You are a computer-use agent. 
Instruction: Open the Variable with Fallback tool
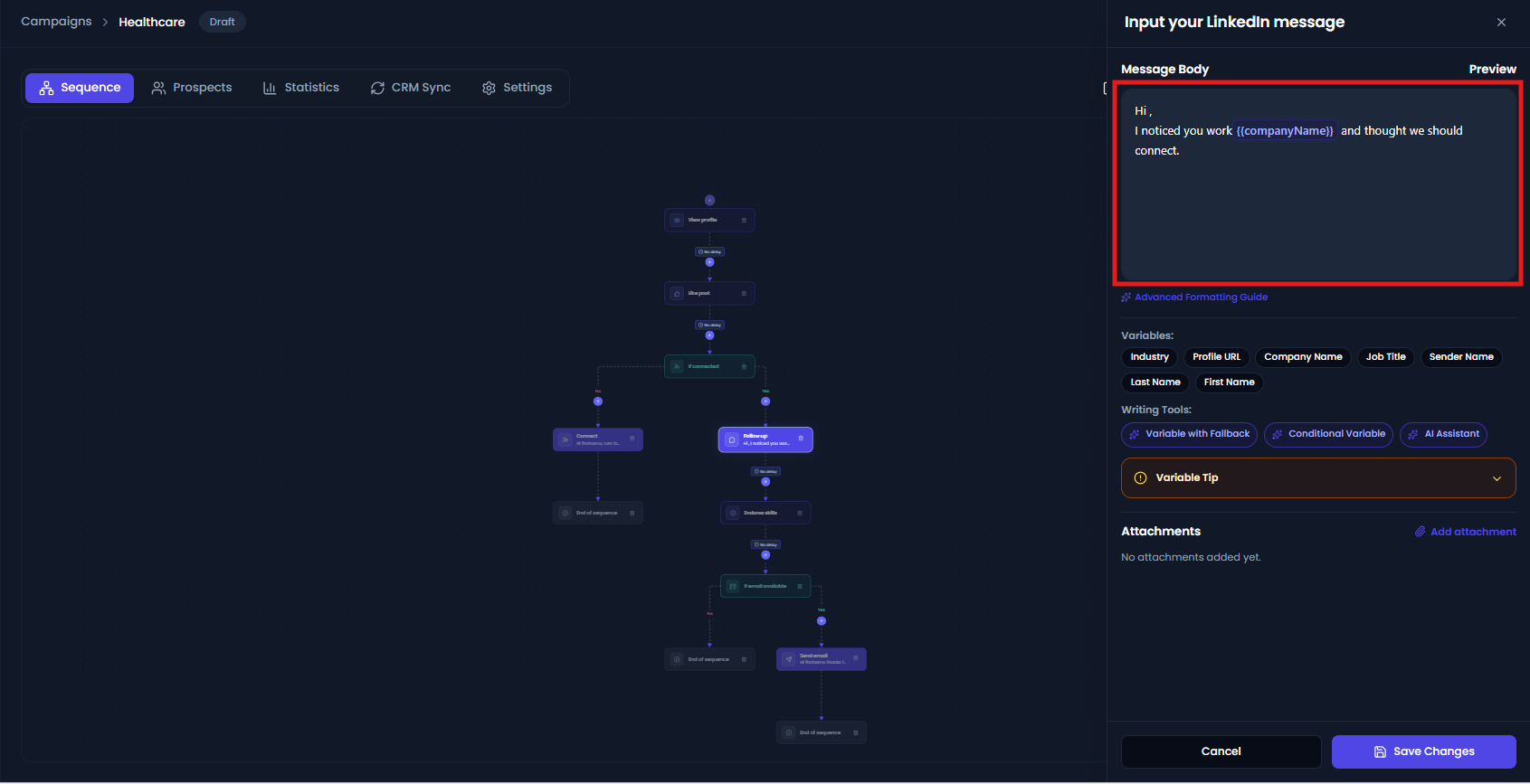[1189, 434]
